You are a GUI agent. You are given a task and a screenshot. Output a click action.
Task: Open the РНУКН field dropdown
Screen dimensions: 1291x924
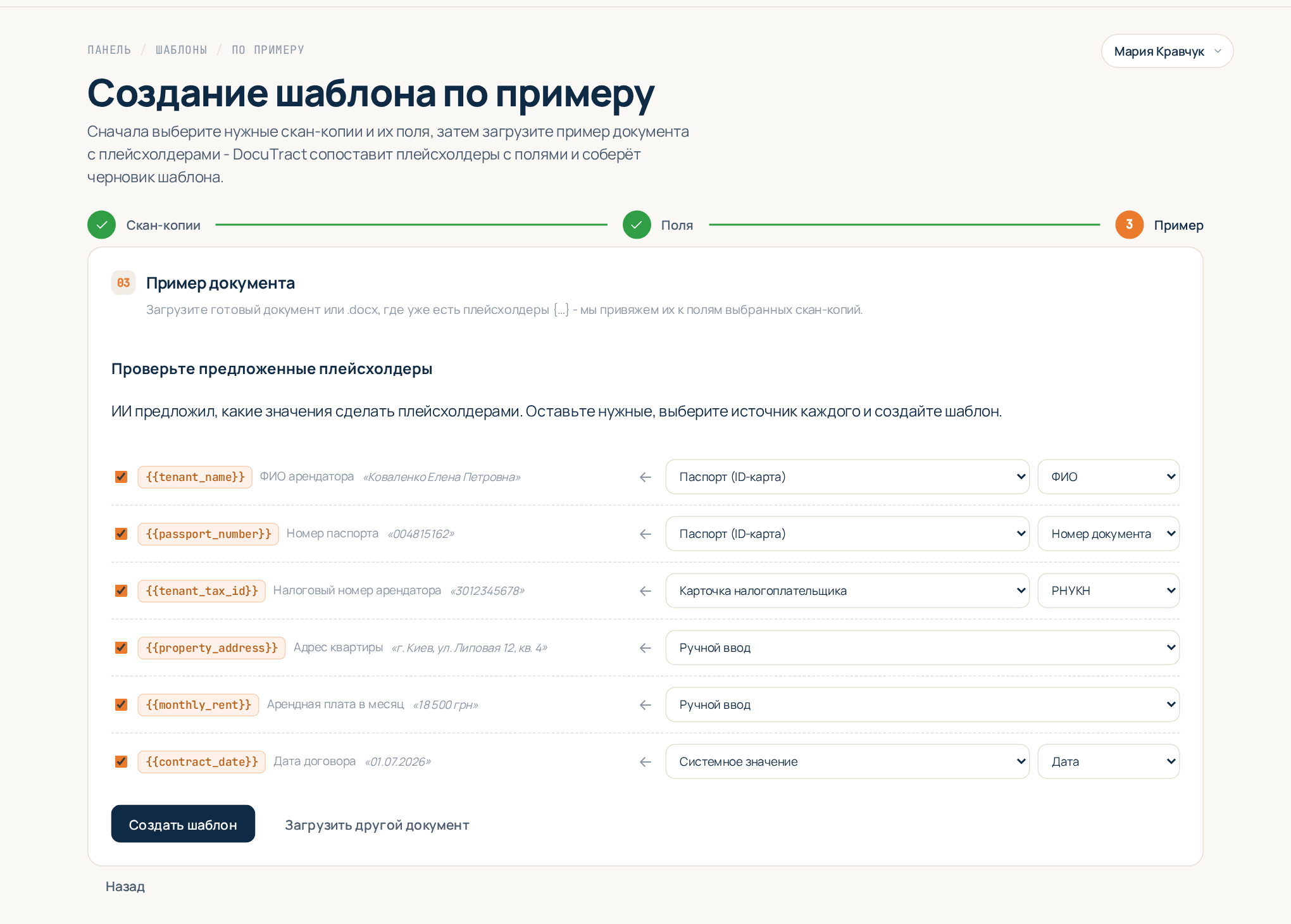click(x=1109, y=590)
